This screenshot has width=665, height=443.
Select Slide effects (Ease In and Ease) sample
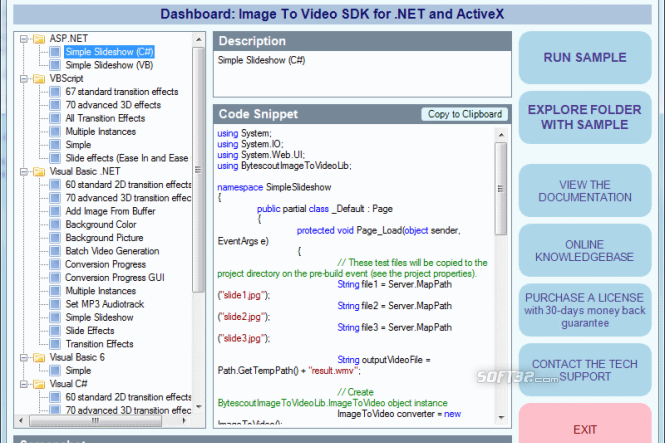127,158
